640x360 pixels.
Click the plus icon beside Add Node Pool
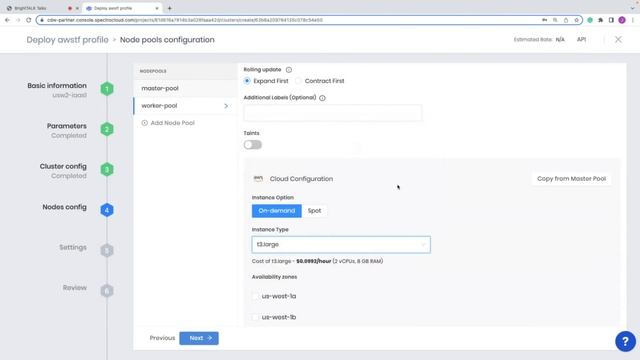[x=144, y=123]
